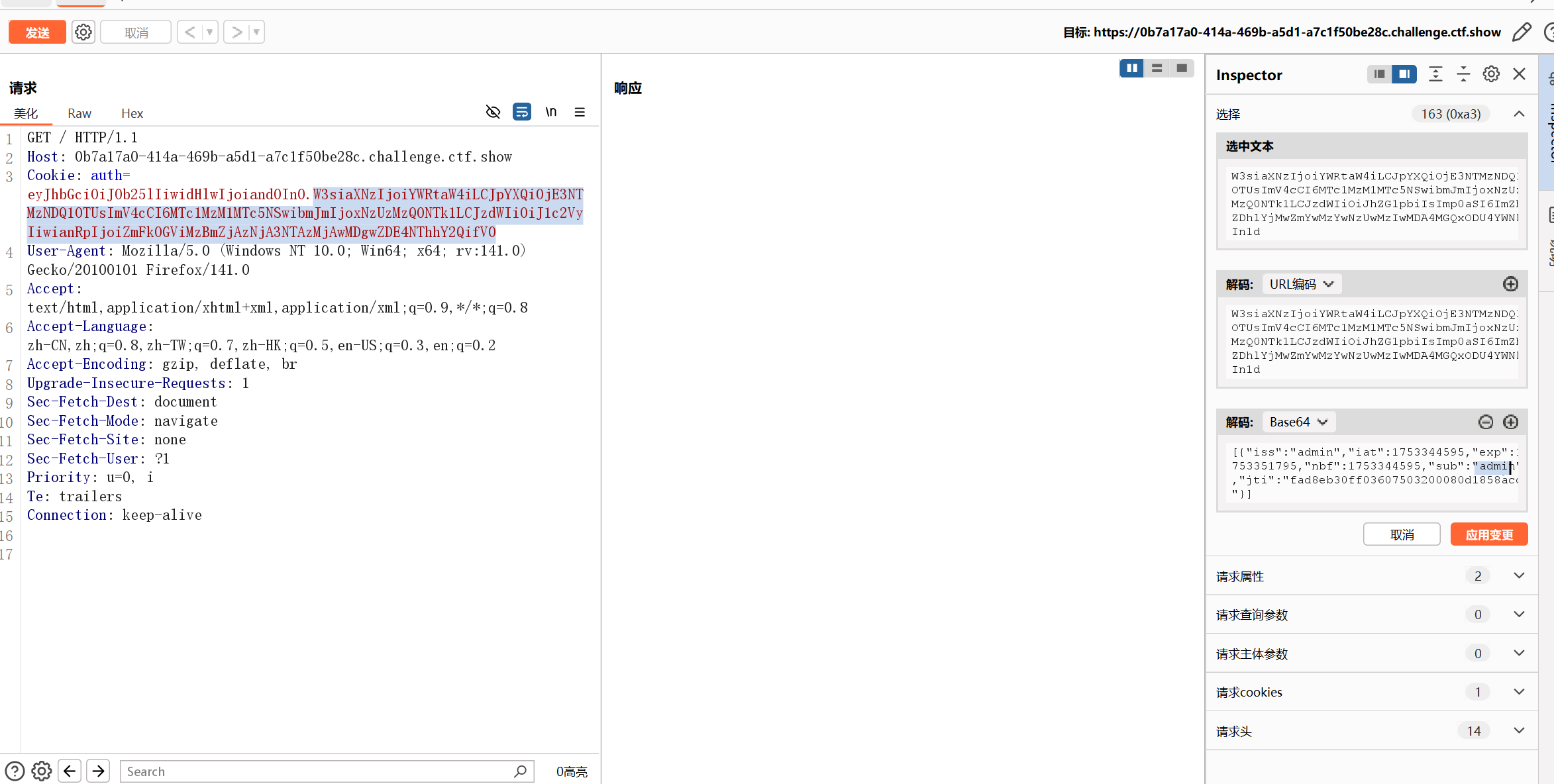Expand the 请求头 section
This screenshot has width=1554, height=784.
point(1519,730)
